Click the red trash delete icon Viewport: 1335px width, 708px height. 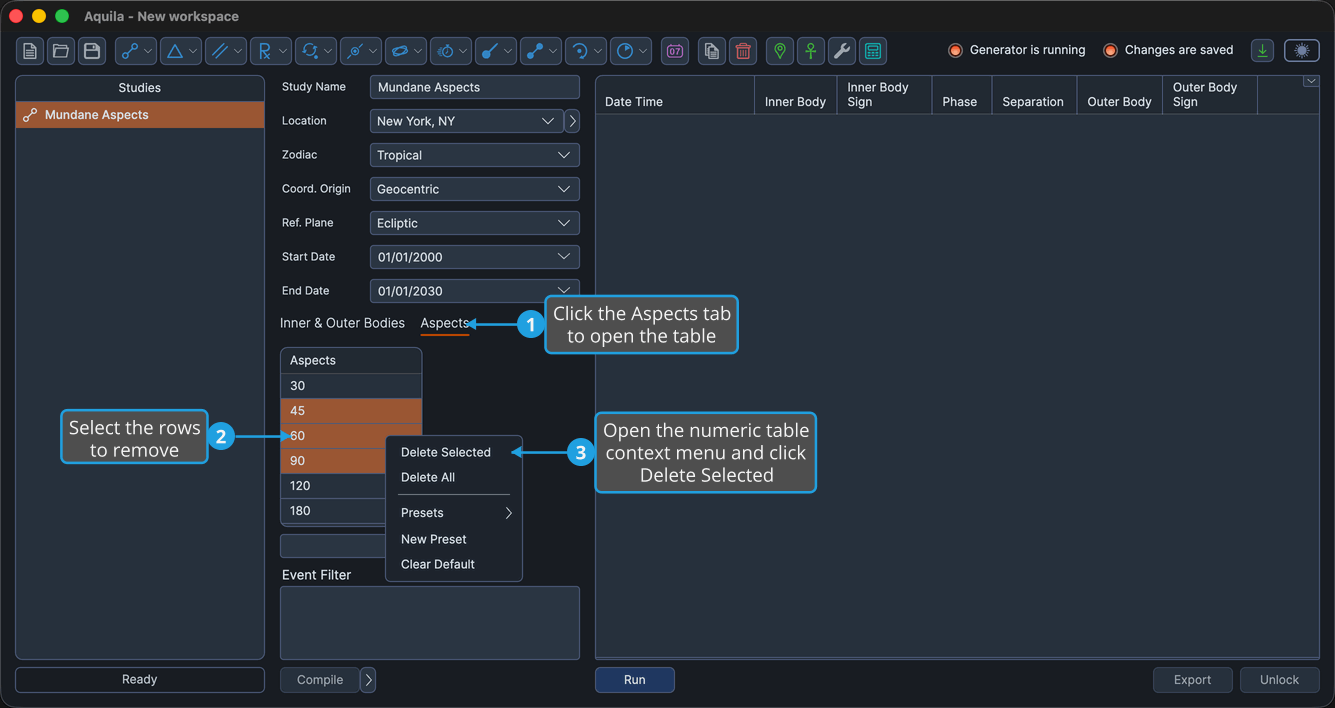point(742,51)
